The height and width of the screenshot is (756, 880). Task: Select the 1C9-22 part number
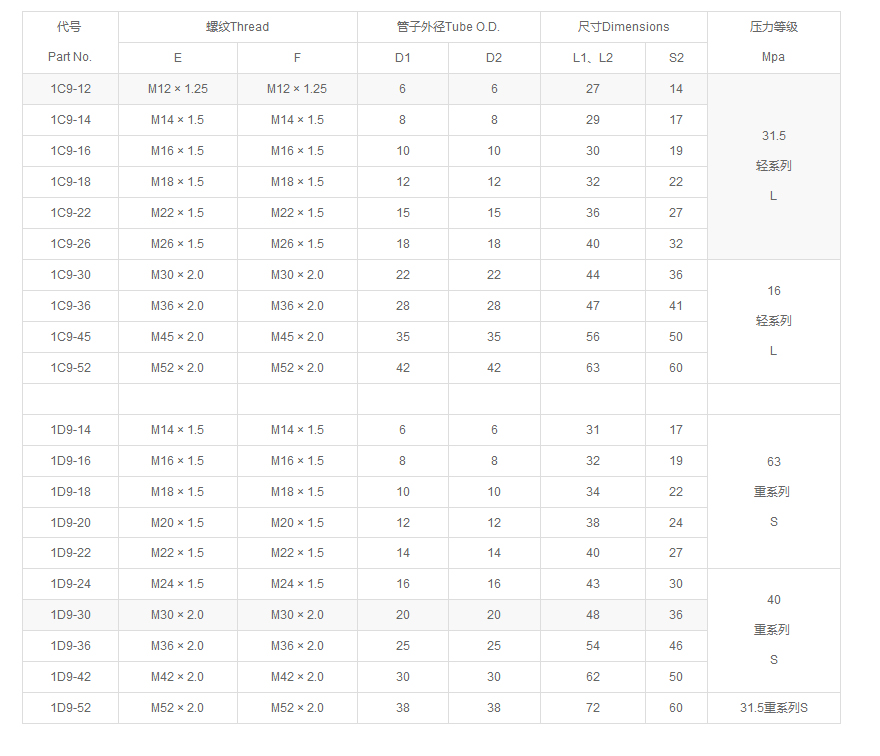point(70,213)
